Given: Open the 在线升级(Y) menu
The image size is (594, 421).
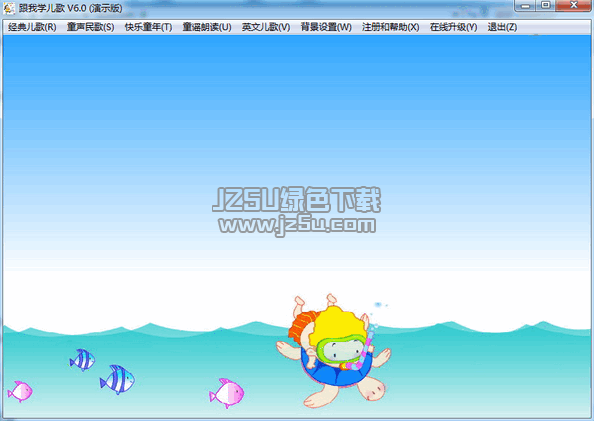Looking at the screenshot, I should [x=453, y=27].
